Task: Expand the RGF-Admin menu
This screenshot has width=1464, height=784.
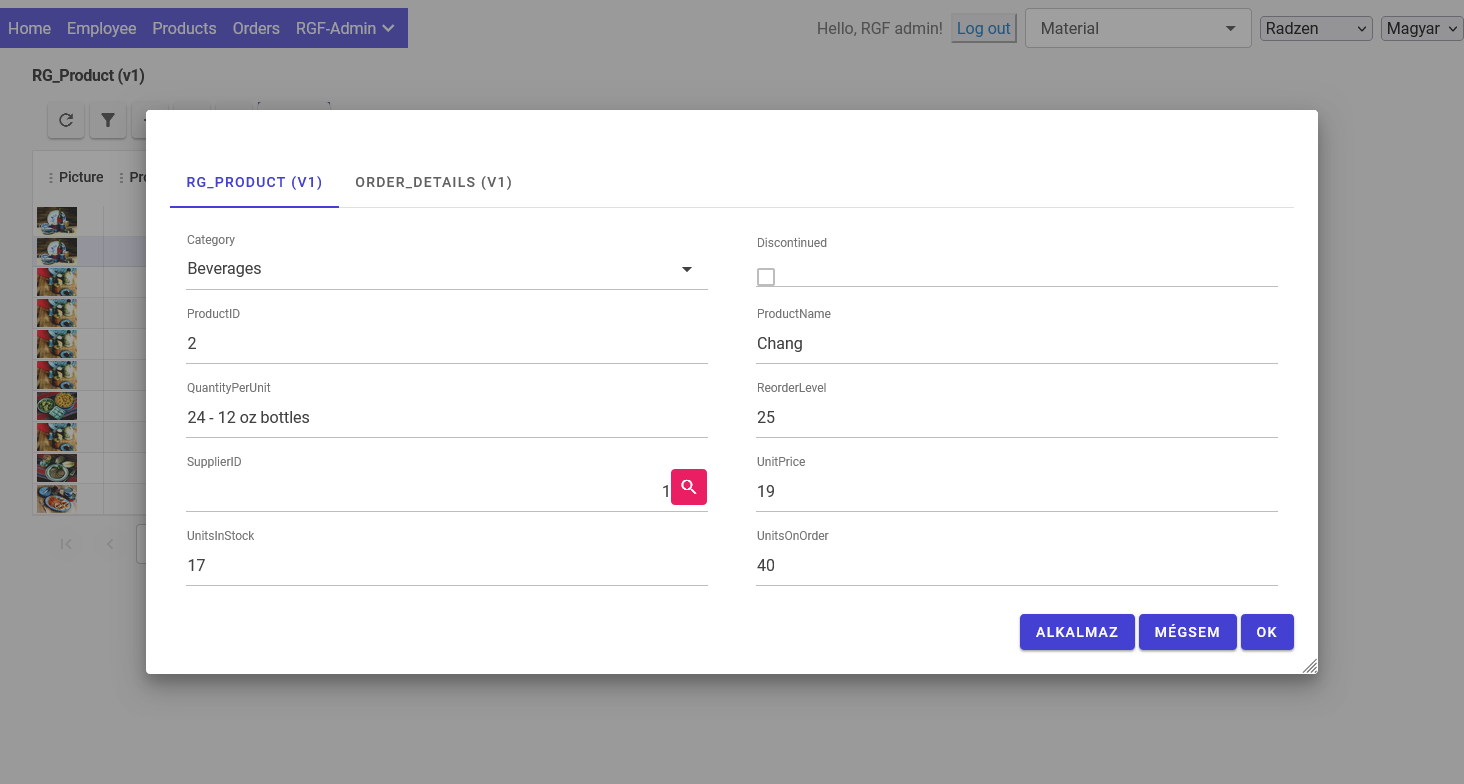Action: pyautogui.click(x=345, y=28)
